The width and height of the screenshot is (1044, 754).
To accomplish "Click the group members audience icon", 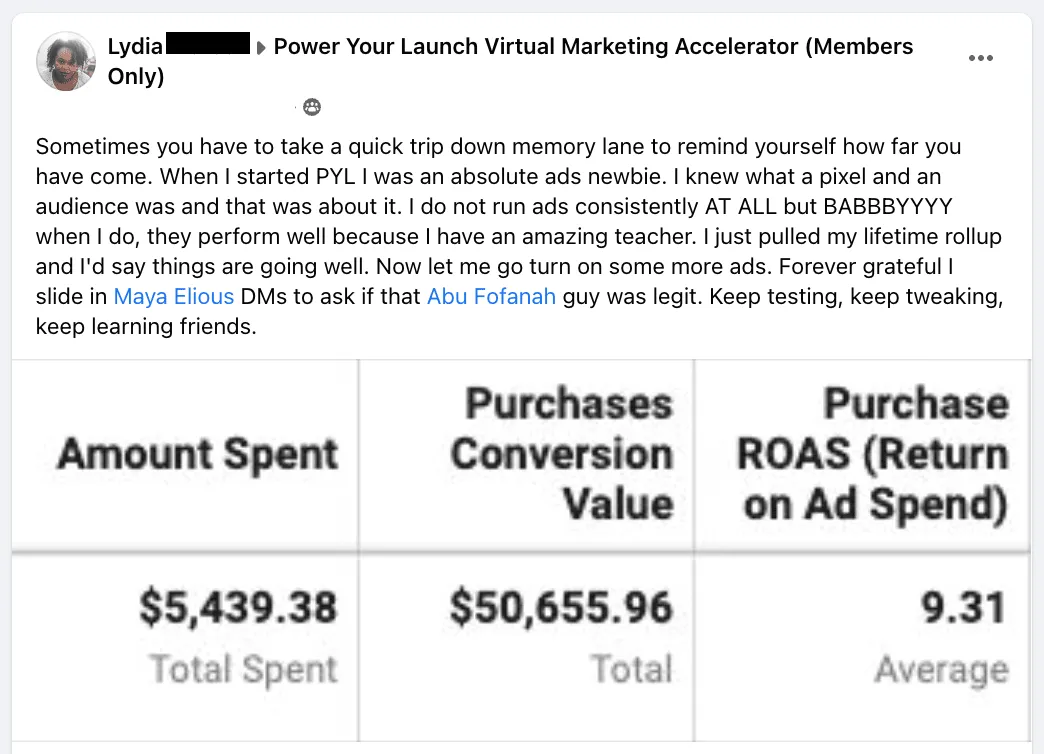I will click(312, 107).
